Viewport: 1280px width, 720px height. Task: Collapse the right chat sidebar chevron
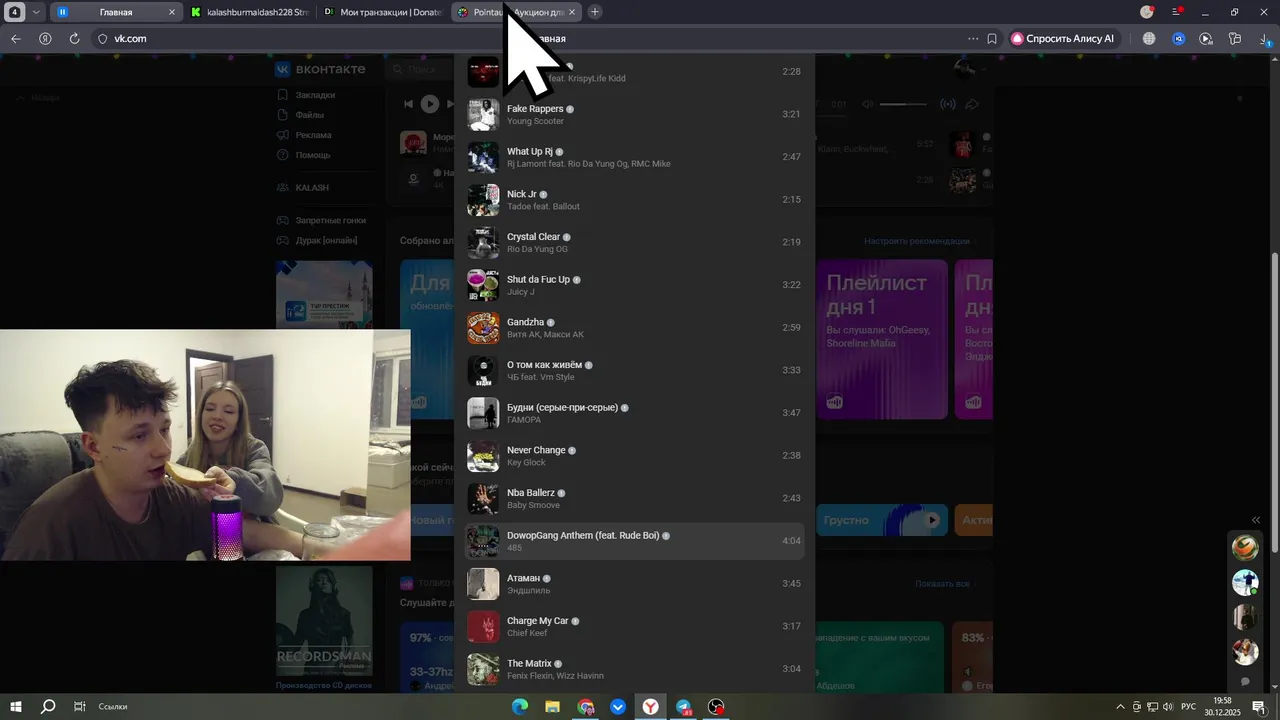click(x=1256, y=520)
